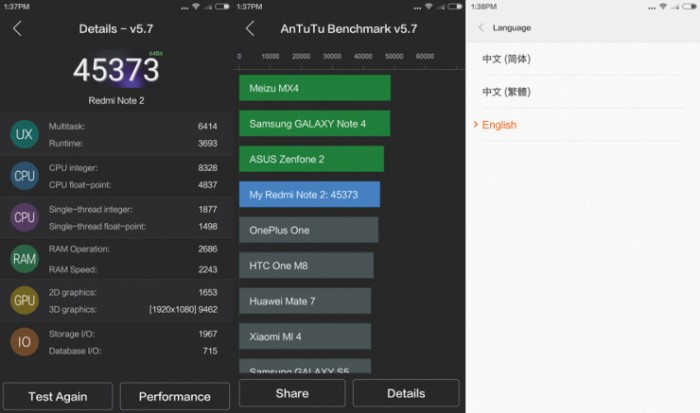Viewport: 700px width, 413px height.
Task: Tap the green RAM icon
Action: coord(24,259)
